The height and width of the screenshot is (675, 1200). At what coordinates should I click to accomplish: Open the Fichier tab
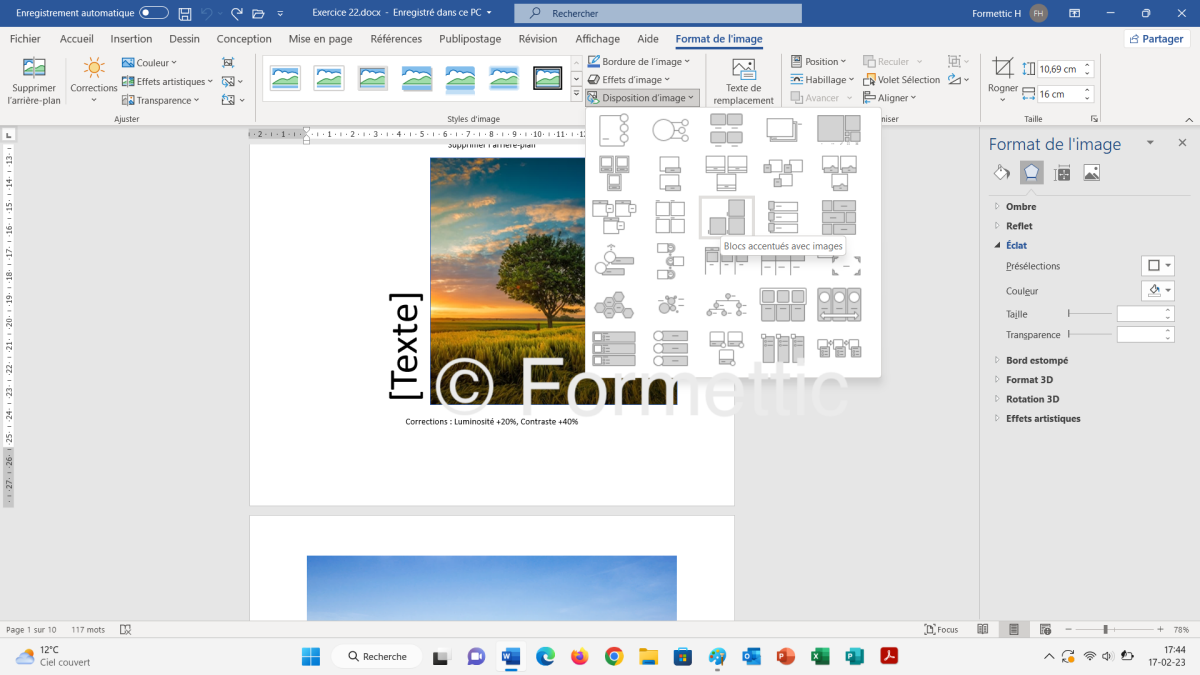click(x=25, y=39)
